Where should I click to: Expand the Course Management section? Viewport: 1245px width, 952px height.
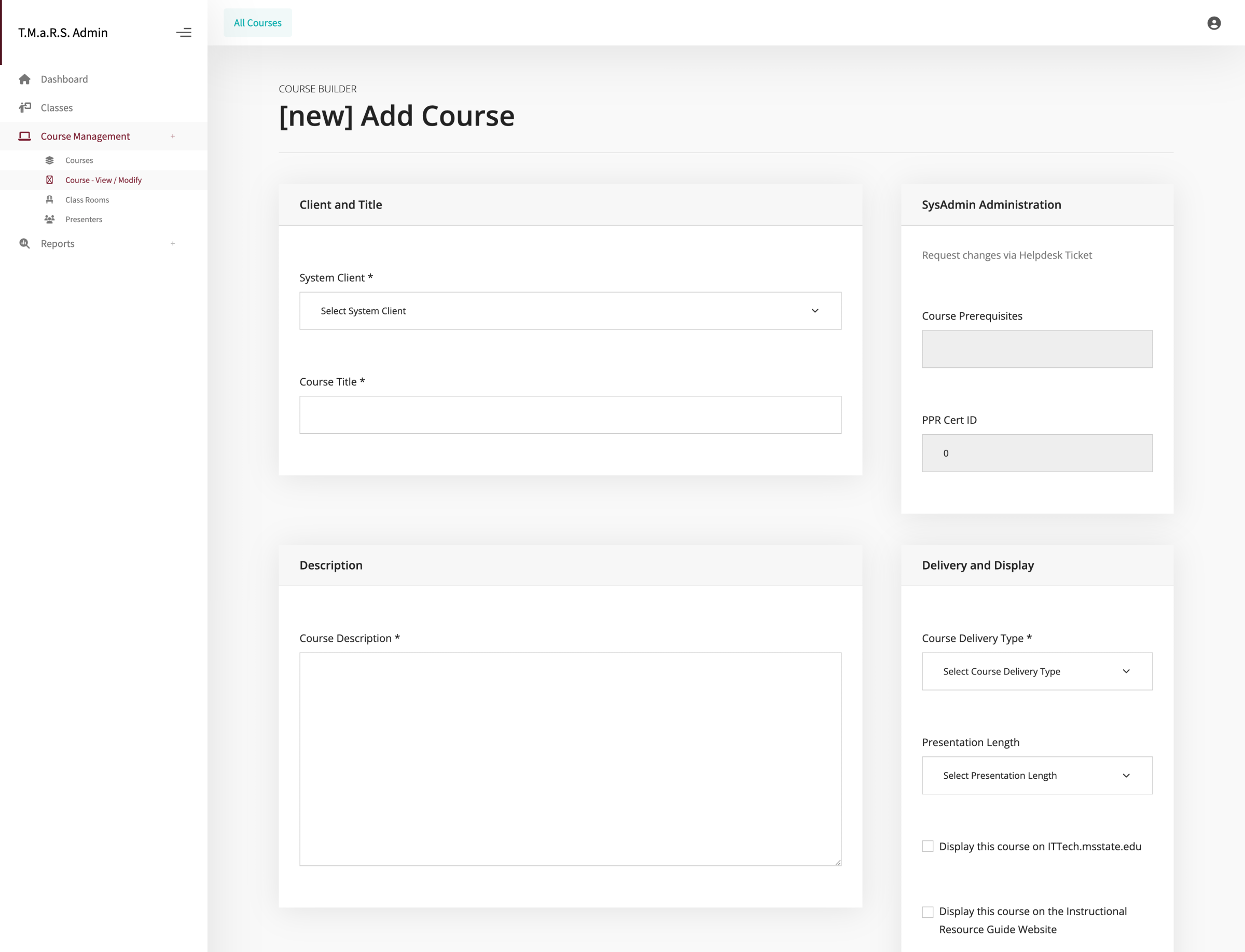click(x=173, y=136)
